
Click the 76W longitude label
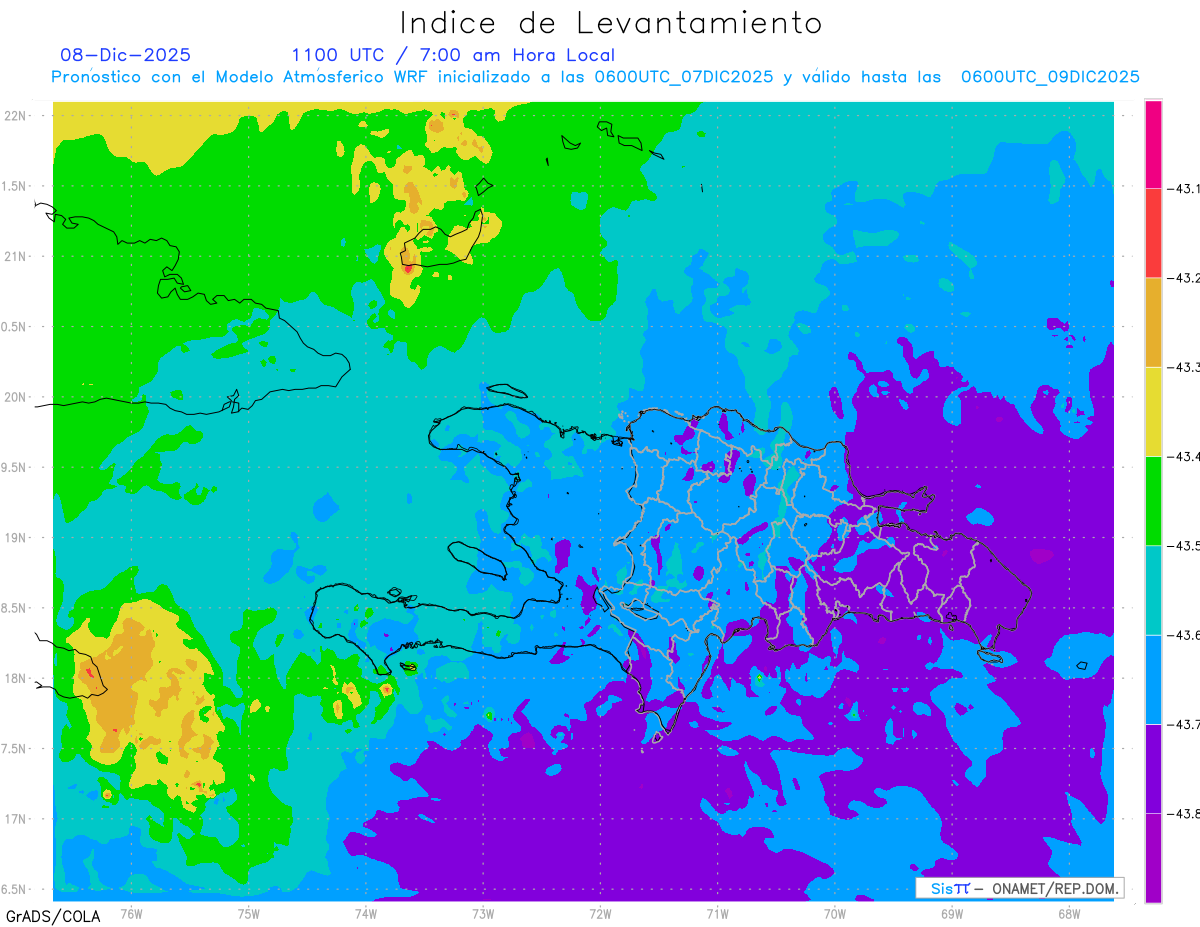pyautogui.click(x=131, y=912)
